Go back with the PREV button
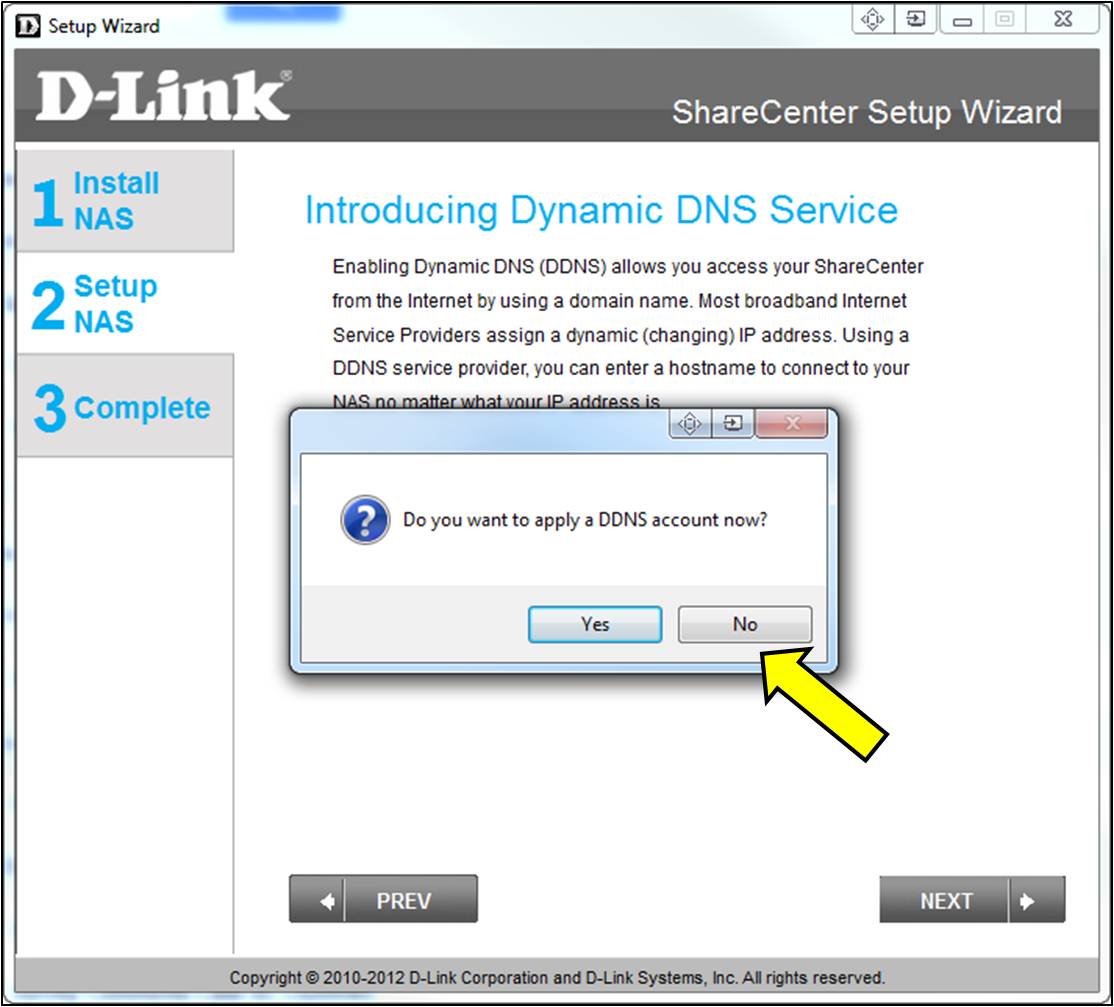Screen dimensions: 1114x1007 383,899
